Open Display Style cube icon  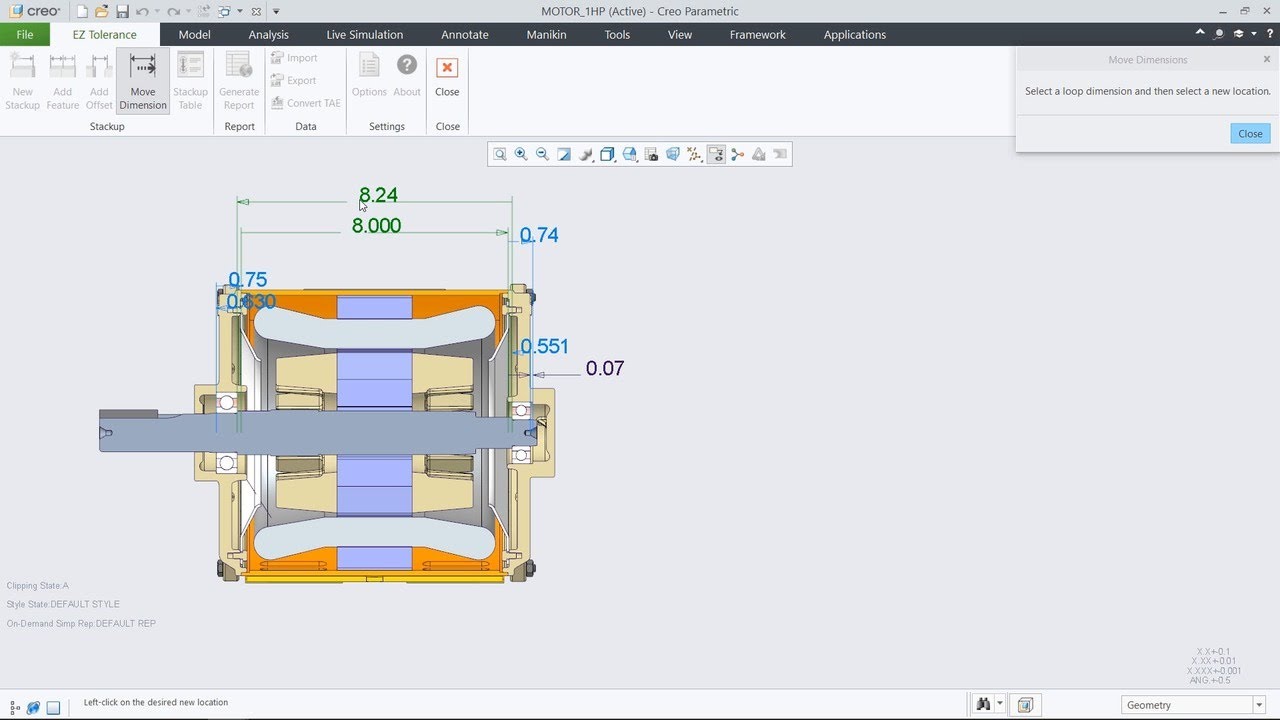point(607,154)
